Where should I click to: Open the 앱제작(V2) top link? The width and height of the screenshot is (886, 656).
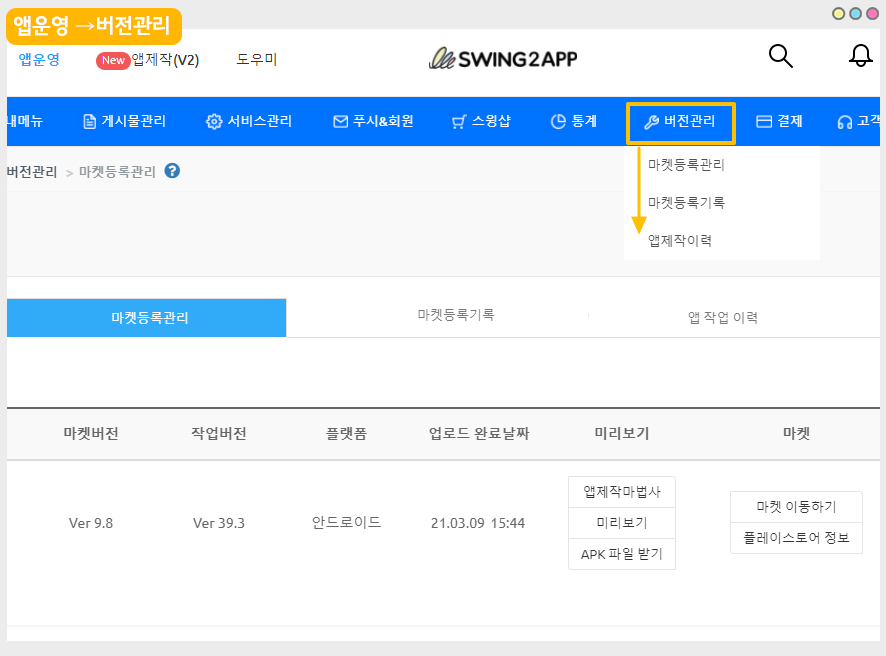tap(148, 60)
